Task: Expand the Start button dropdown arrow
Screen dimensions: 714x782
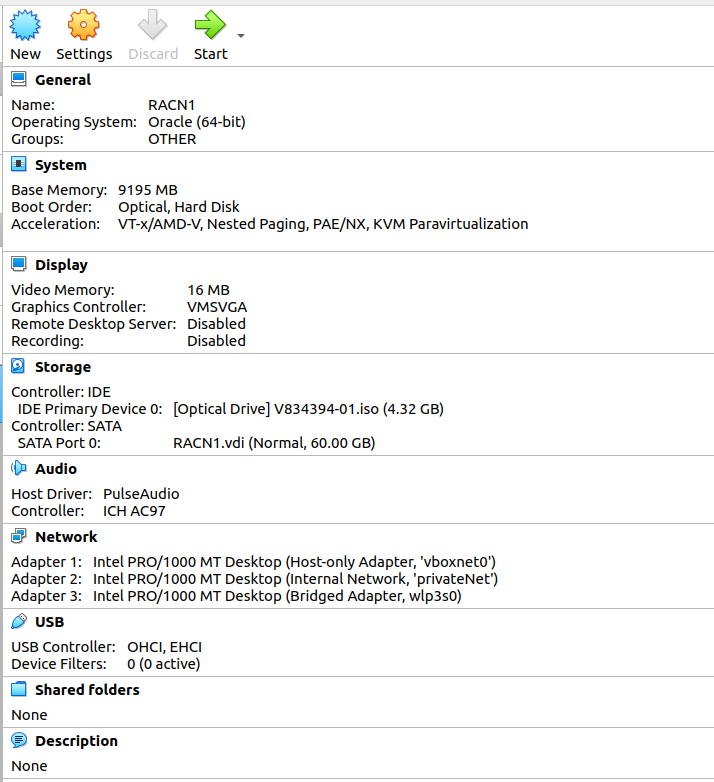Action: click(241, 35)
